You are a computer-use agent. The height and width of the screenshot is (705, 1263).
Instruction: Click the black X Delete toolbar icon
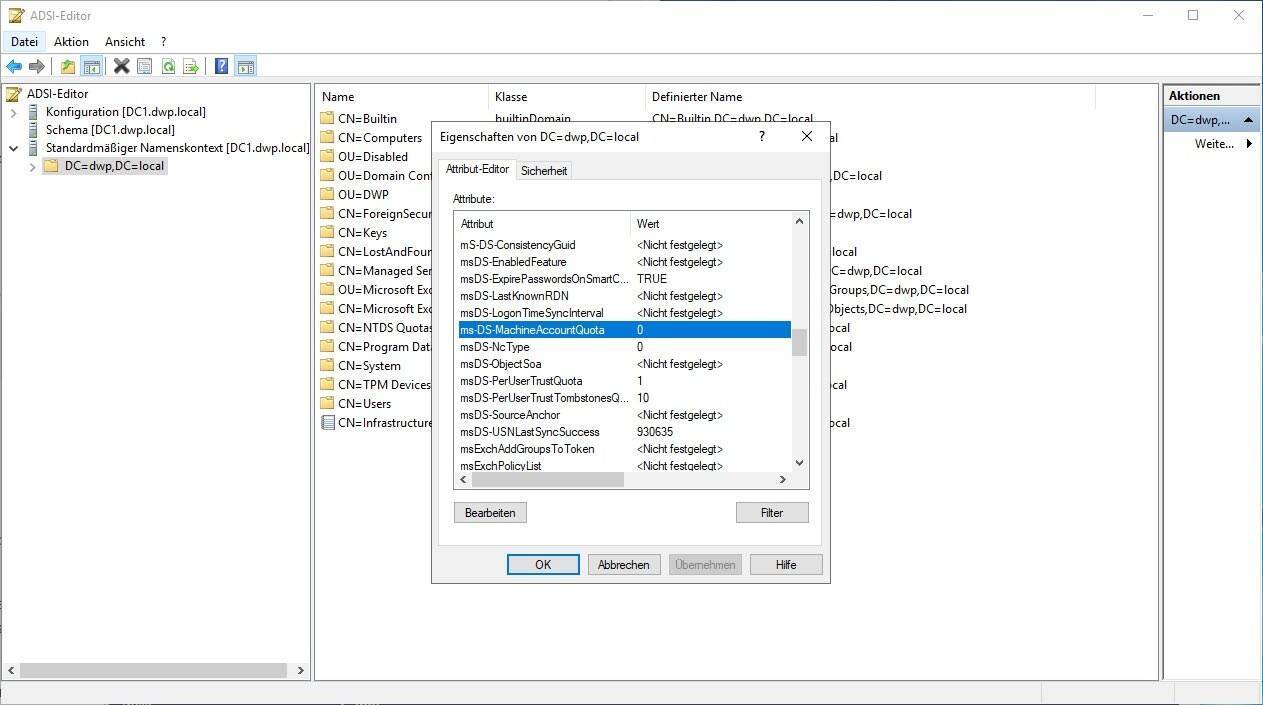pyautogui.click(x=122, y=67)
